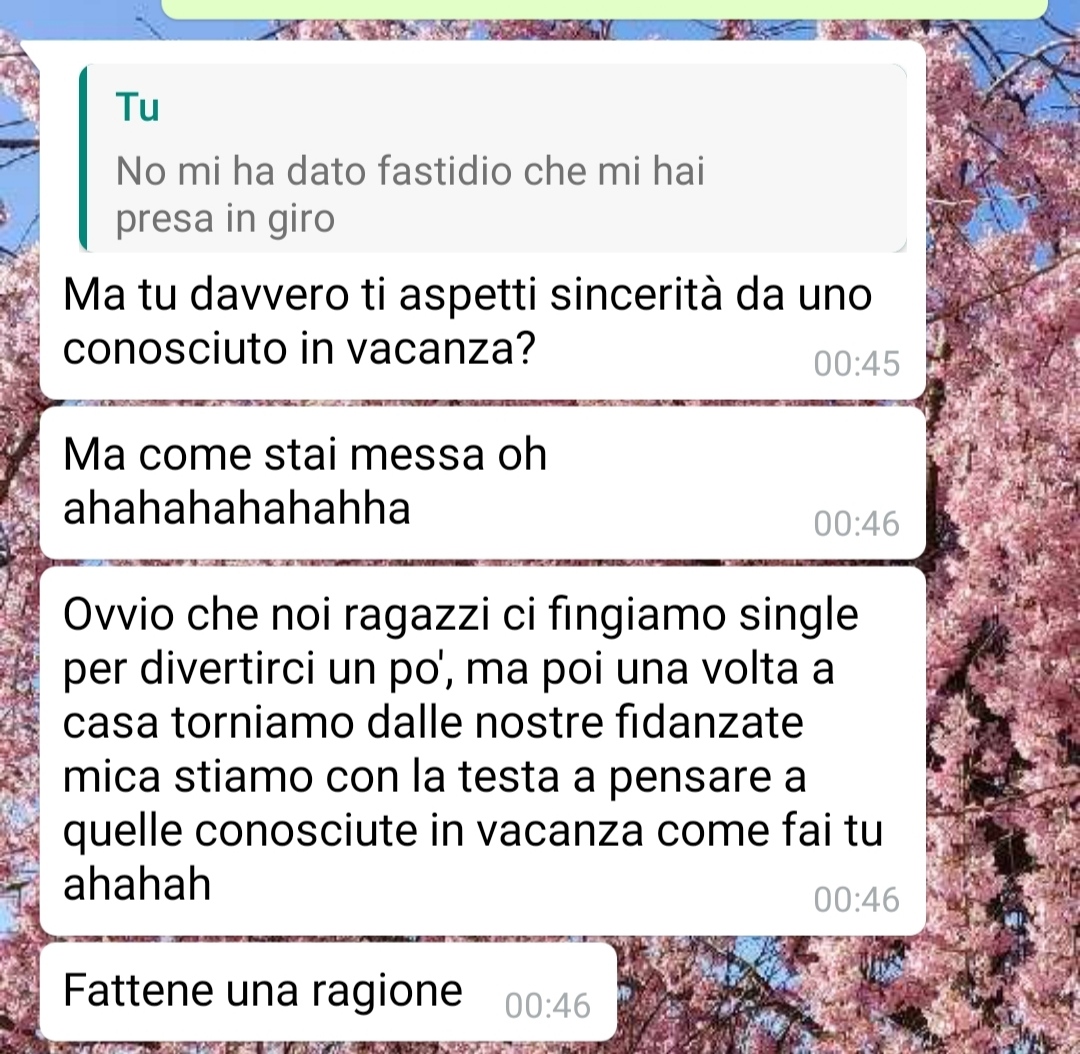
Task: Tap the pointed tail of first incoming bubble
Action: pyautogui.click(x=32, y=52)
